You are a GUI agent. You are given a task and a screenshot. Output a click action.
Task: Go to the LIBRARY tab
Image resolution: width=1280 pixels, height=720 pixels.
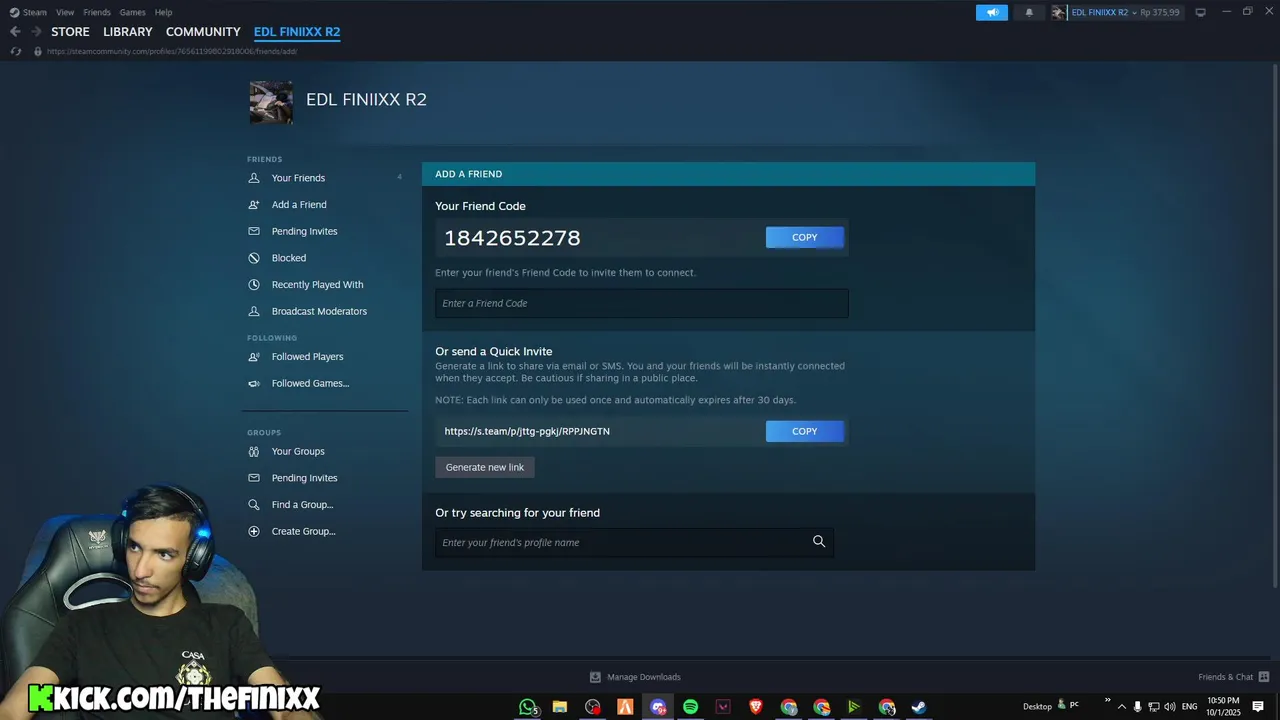(128, 32)
